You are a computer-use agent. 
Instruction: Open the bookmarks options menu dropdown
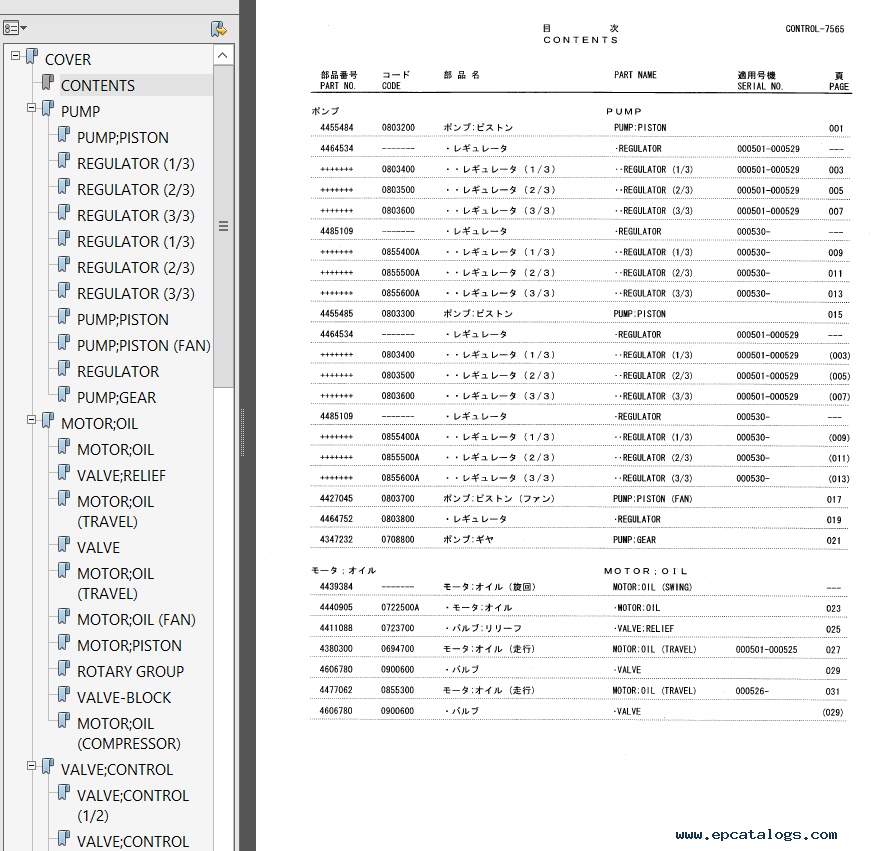tap(15, 27)
